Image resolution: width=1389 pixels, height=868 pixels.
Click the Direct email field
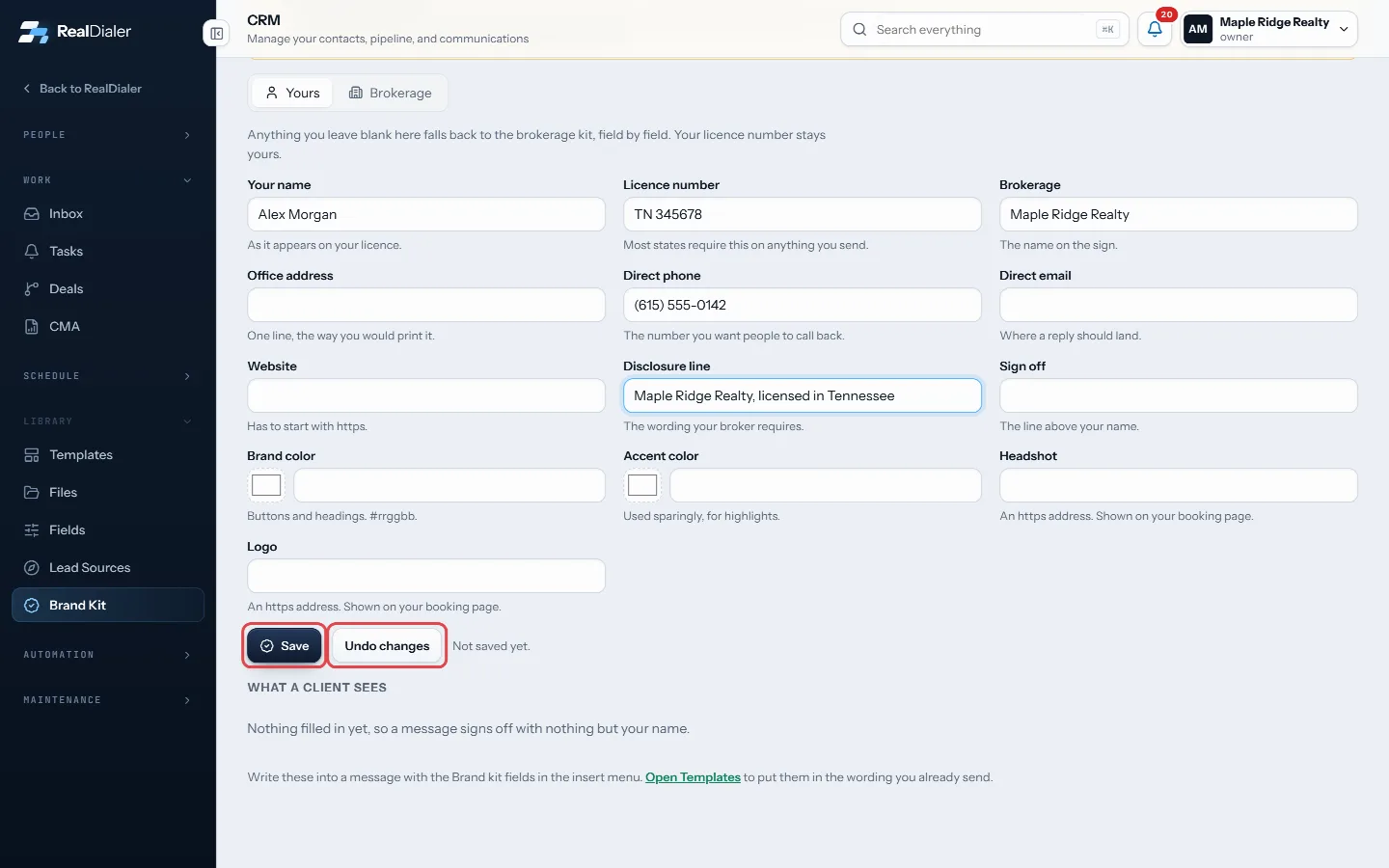point(1179,306)
